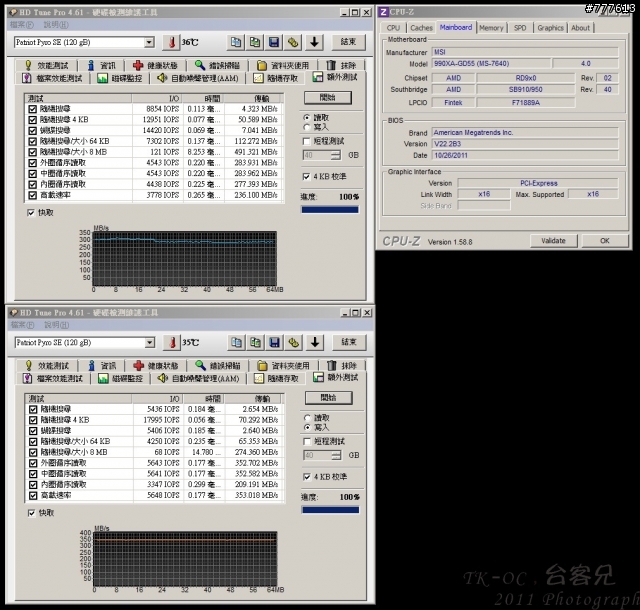The width and height of the screenshot is (640, 610).
Task: Toggle burst rate test checkbox in bottom window
Action: pyautogui.click(x=33, y=495)
